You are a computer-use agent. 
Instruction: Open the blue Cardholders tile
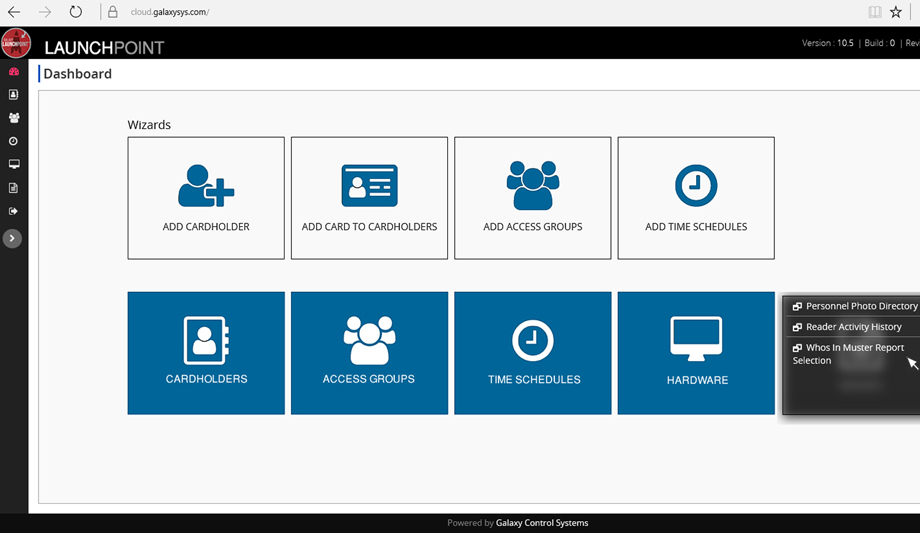(x=206, y=353)
